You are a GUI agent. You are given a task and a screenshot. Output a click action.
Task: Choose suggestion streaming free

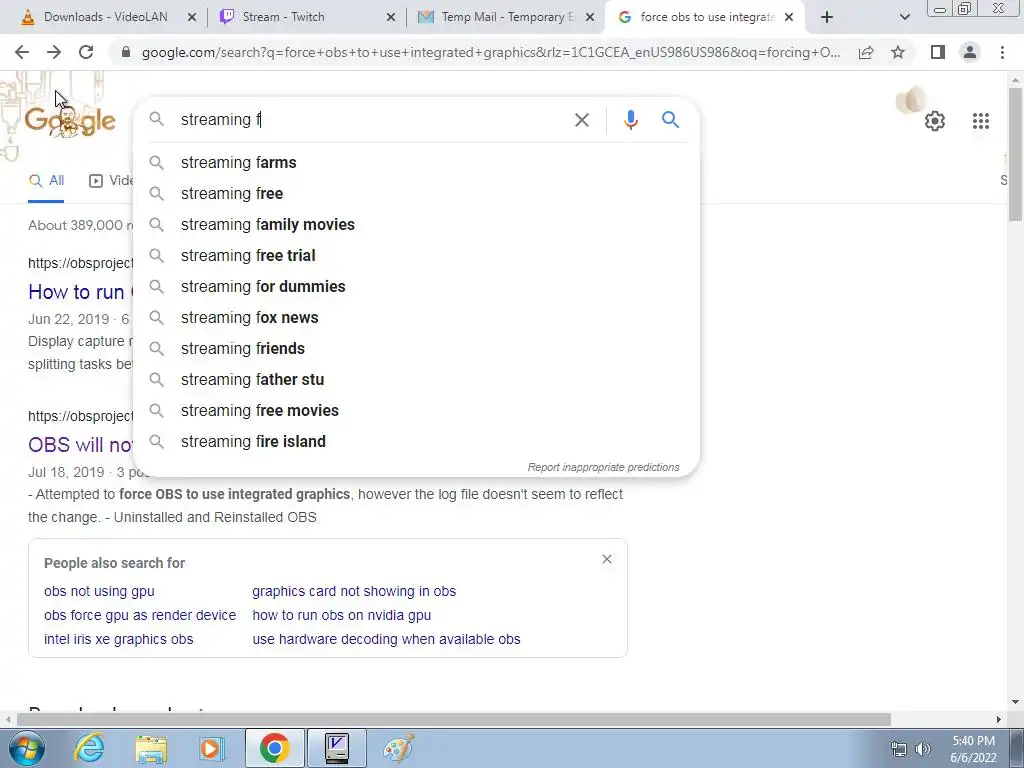point(417,193)
